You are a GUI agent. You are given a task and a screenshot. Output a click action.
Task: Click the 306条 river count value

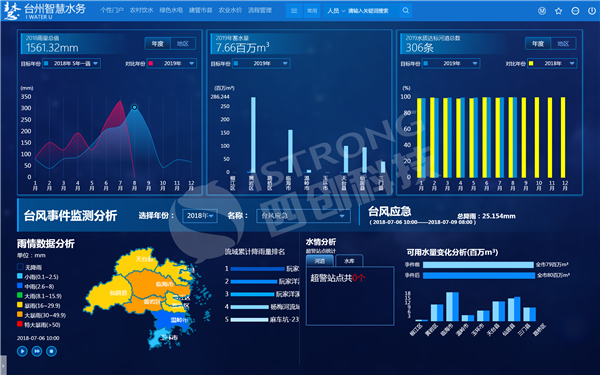419,48
